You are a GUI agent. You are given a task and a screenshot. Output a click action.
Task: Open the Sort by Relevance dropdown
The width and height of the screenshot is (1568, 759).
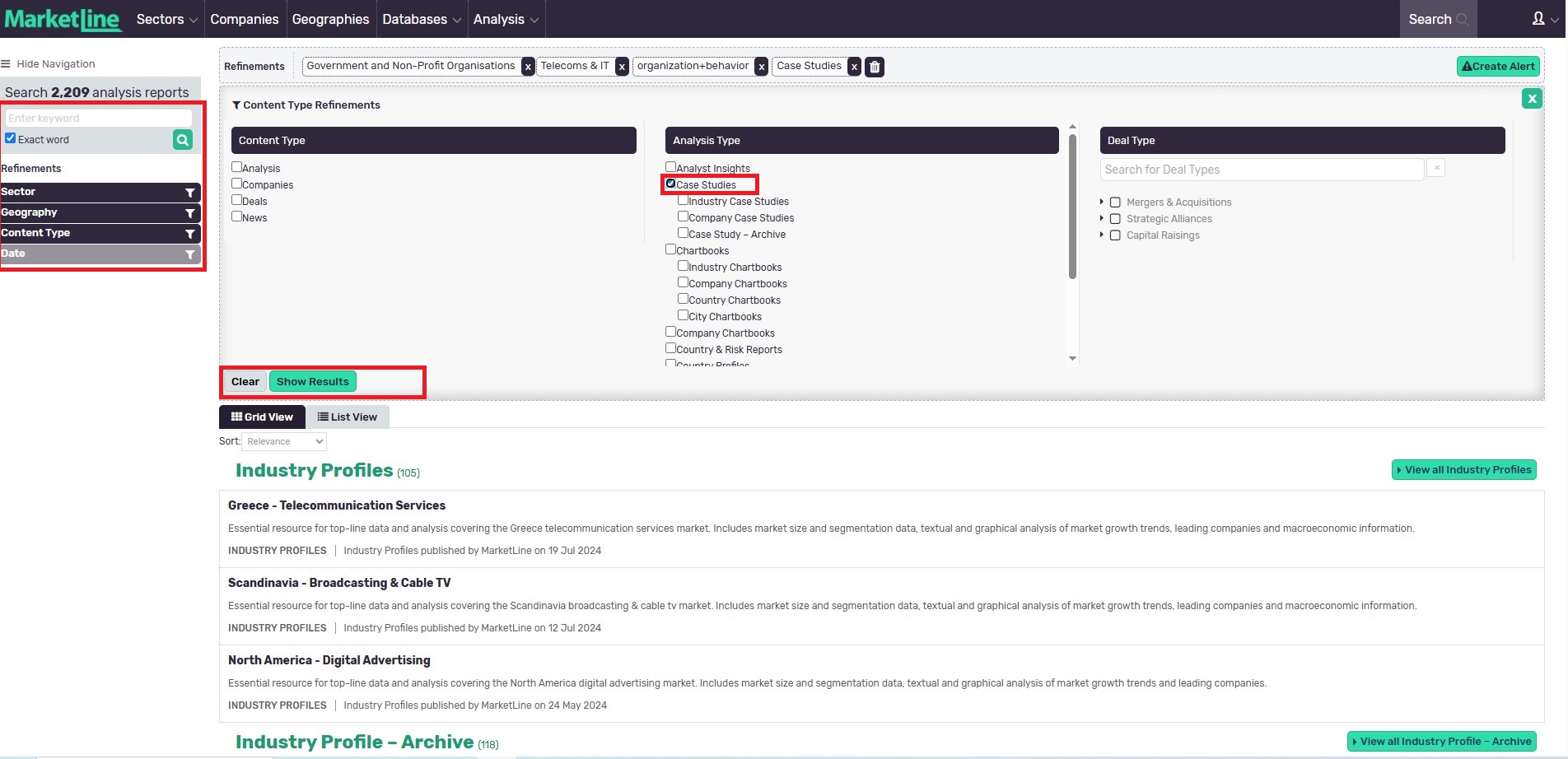[x=284, y=441]
